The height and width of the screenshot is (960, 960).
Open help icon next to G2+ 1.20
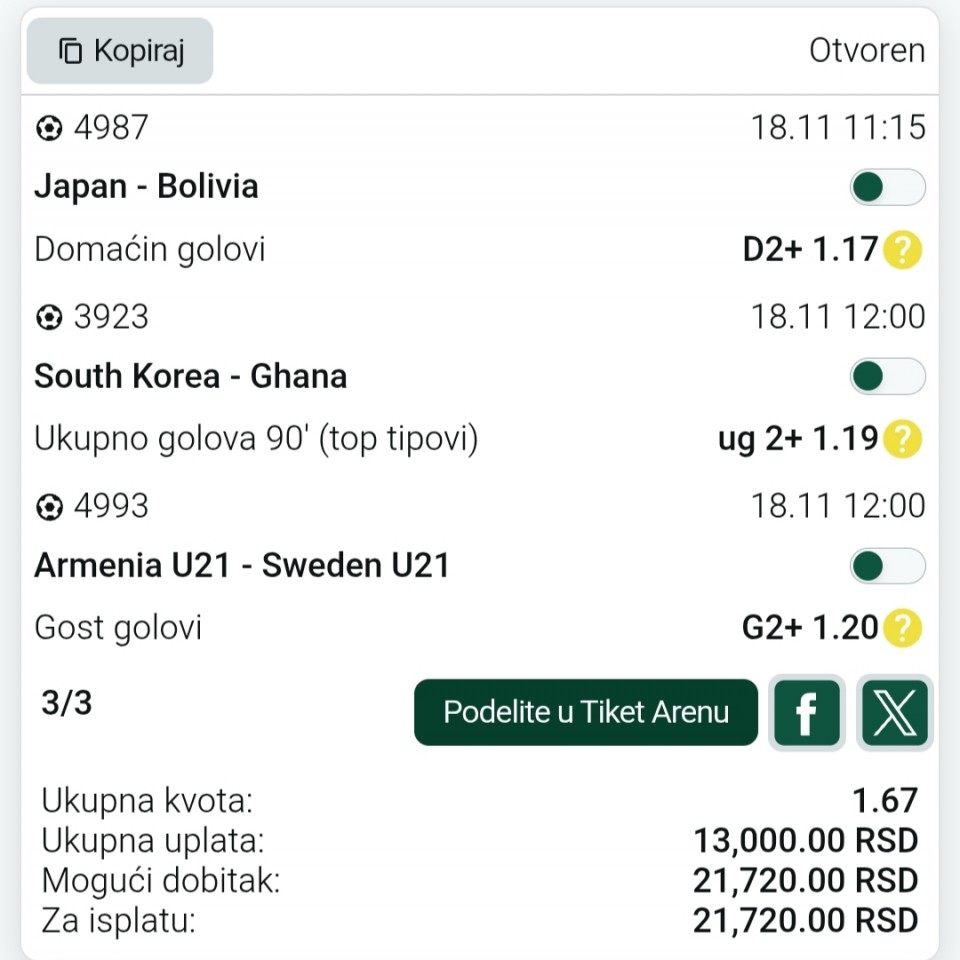[902, 628]
